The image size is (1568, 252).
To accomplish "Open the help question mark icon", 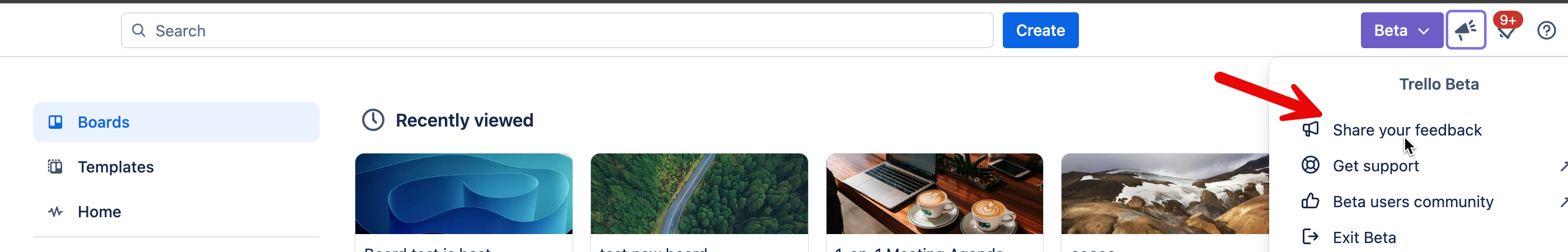I will (x=1546, y=30).
